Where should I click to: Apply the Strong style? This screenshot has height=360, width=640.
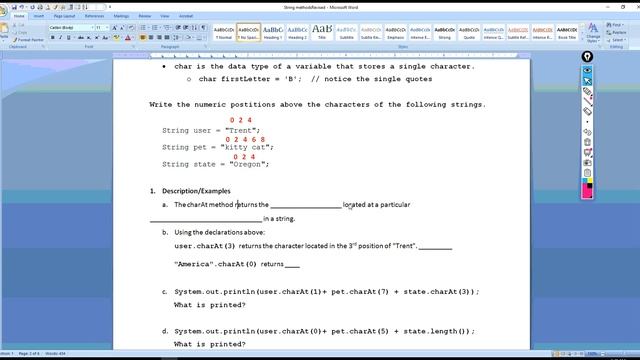(444, 32)
